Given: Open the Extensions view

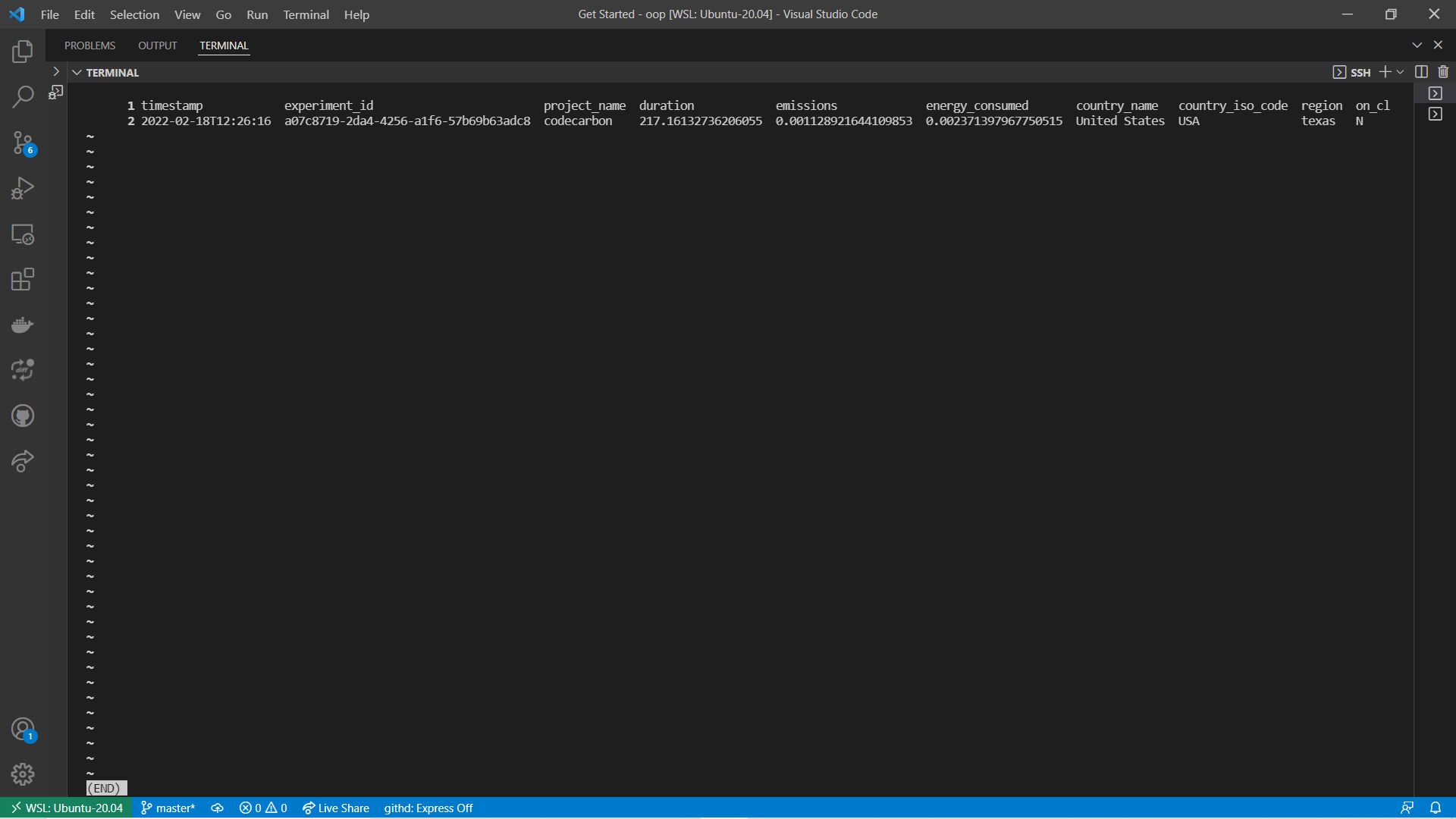Looking at the screenshot, I should pos(23,279).
